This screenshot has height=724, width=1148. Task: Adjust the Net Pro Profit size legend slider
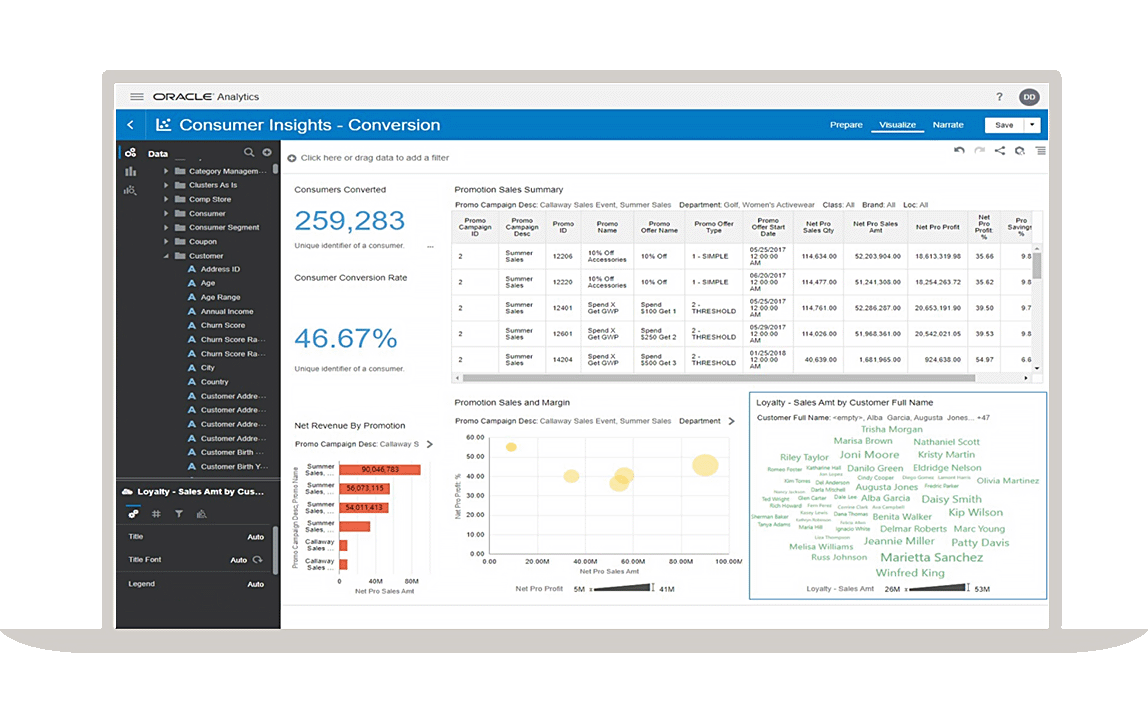click(x=622, y=588)
